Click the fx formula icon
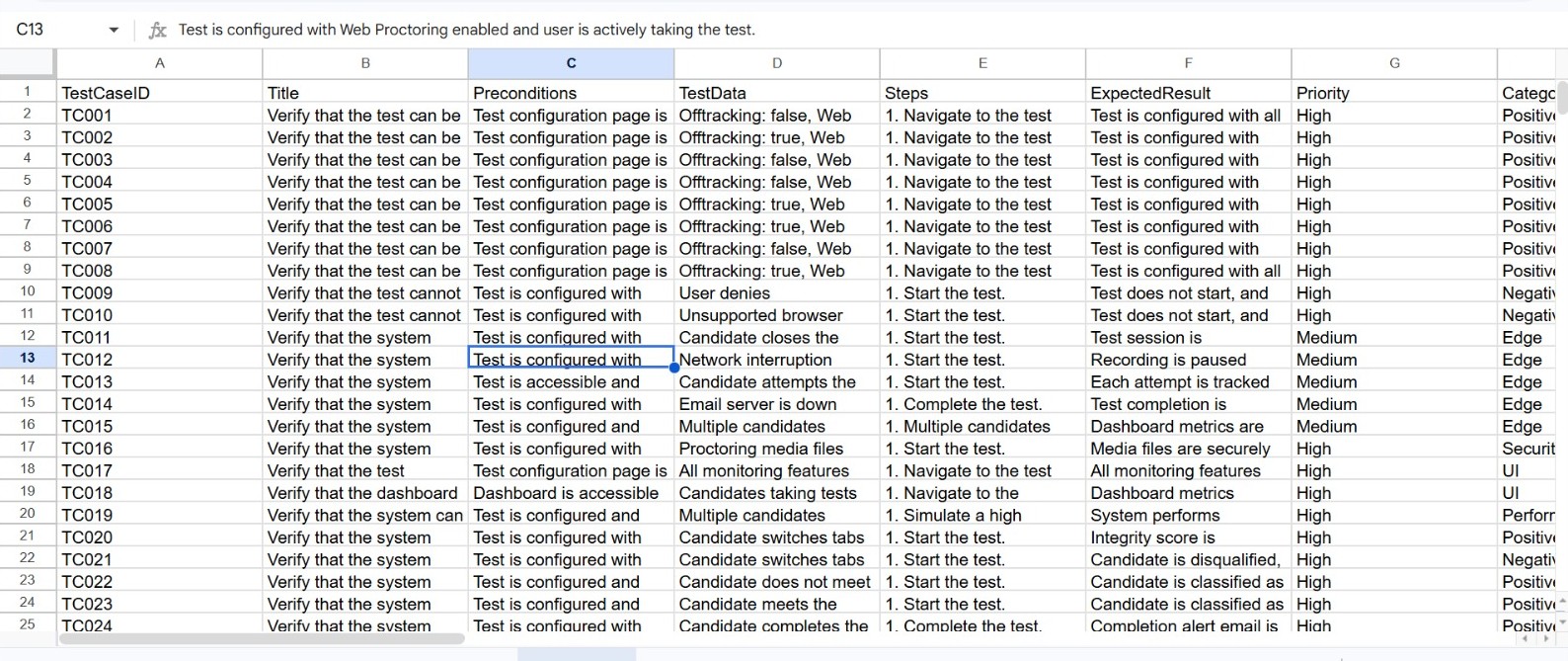Image resolution: width=1568 pixels, height=661 pixels. (x=157, y=30)
